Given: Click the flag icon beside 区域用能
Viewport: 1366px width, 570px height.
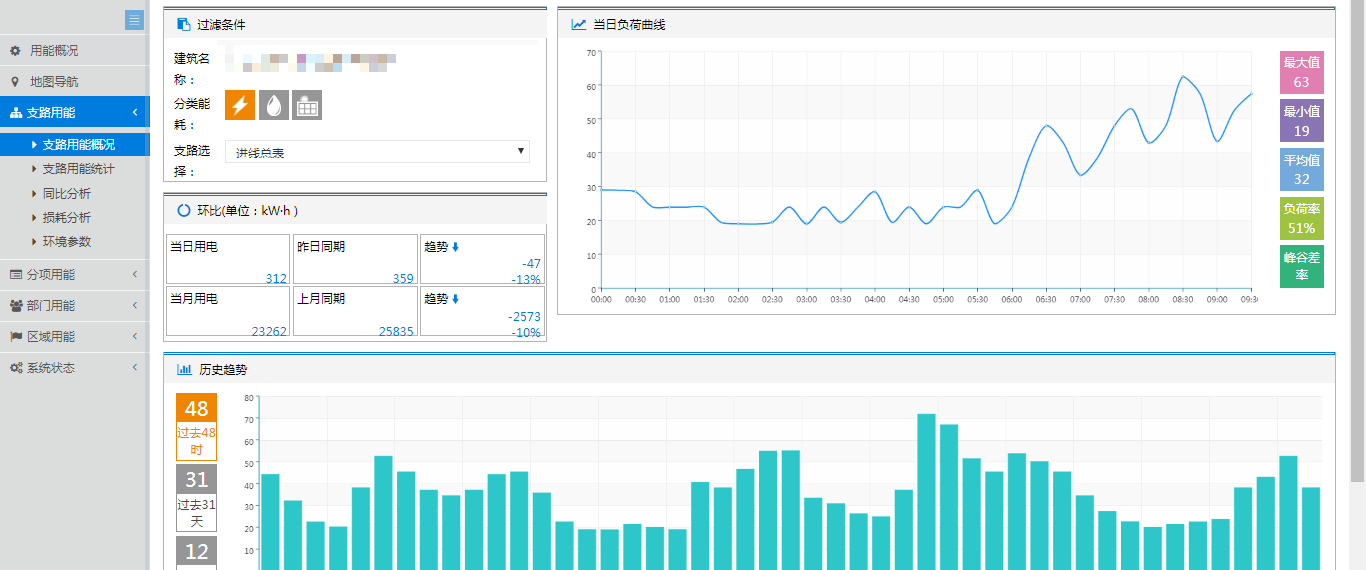Looking at the screenshot, I should click(16, 336).
